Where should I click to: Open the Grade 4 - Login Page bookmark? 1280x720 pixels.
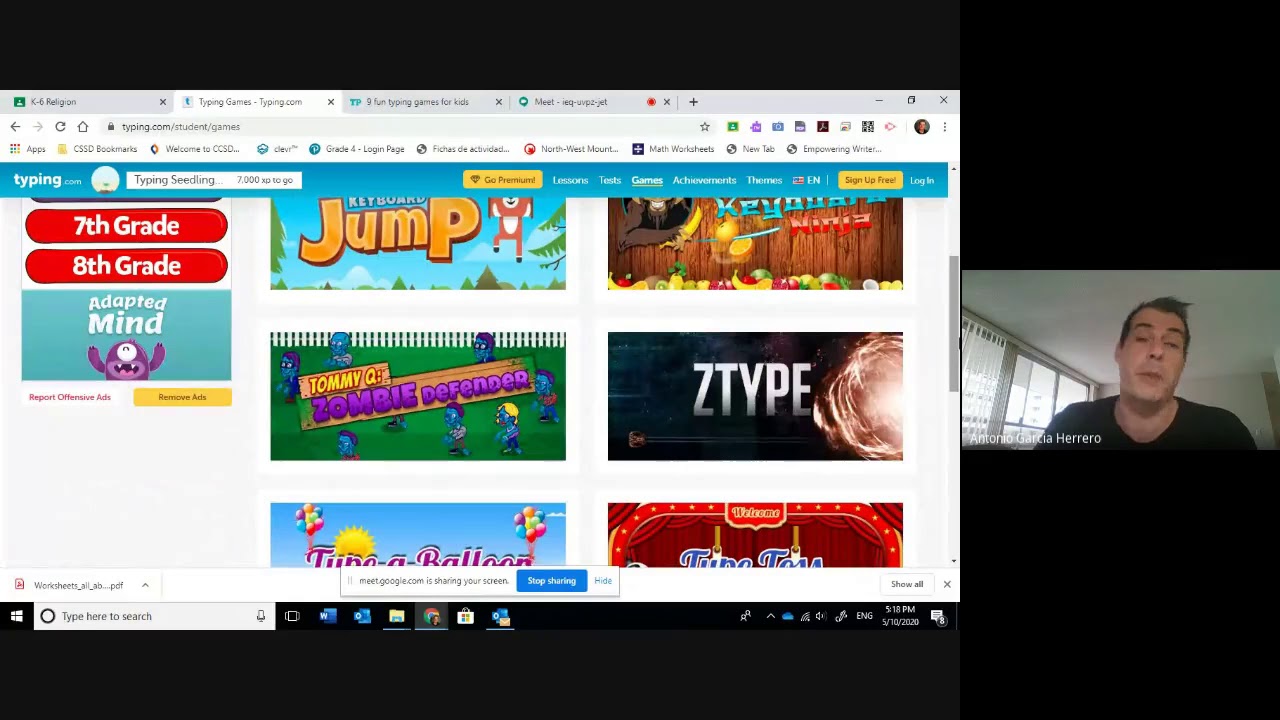click(357, 149)
